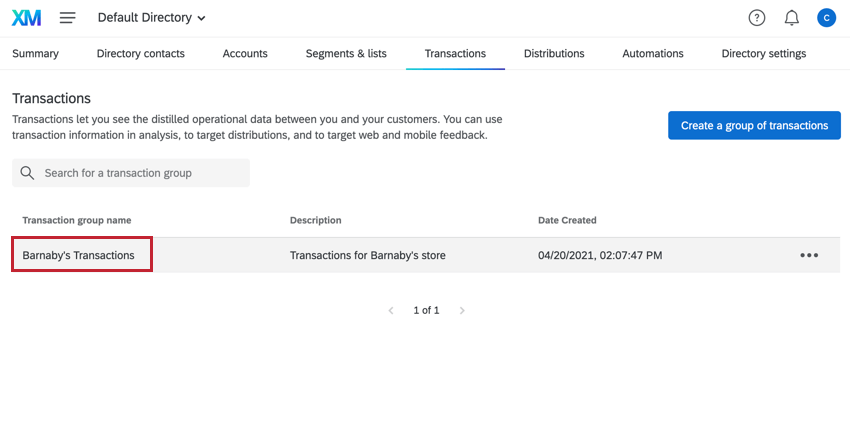
Task: Select the Accounts tab
Action: [x=245, y=54]
